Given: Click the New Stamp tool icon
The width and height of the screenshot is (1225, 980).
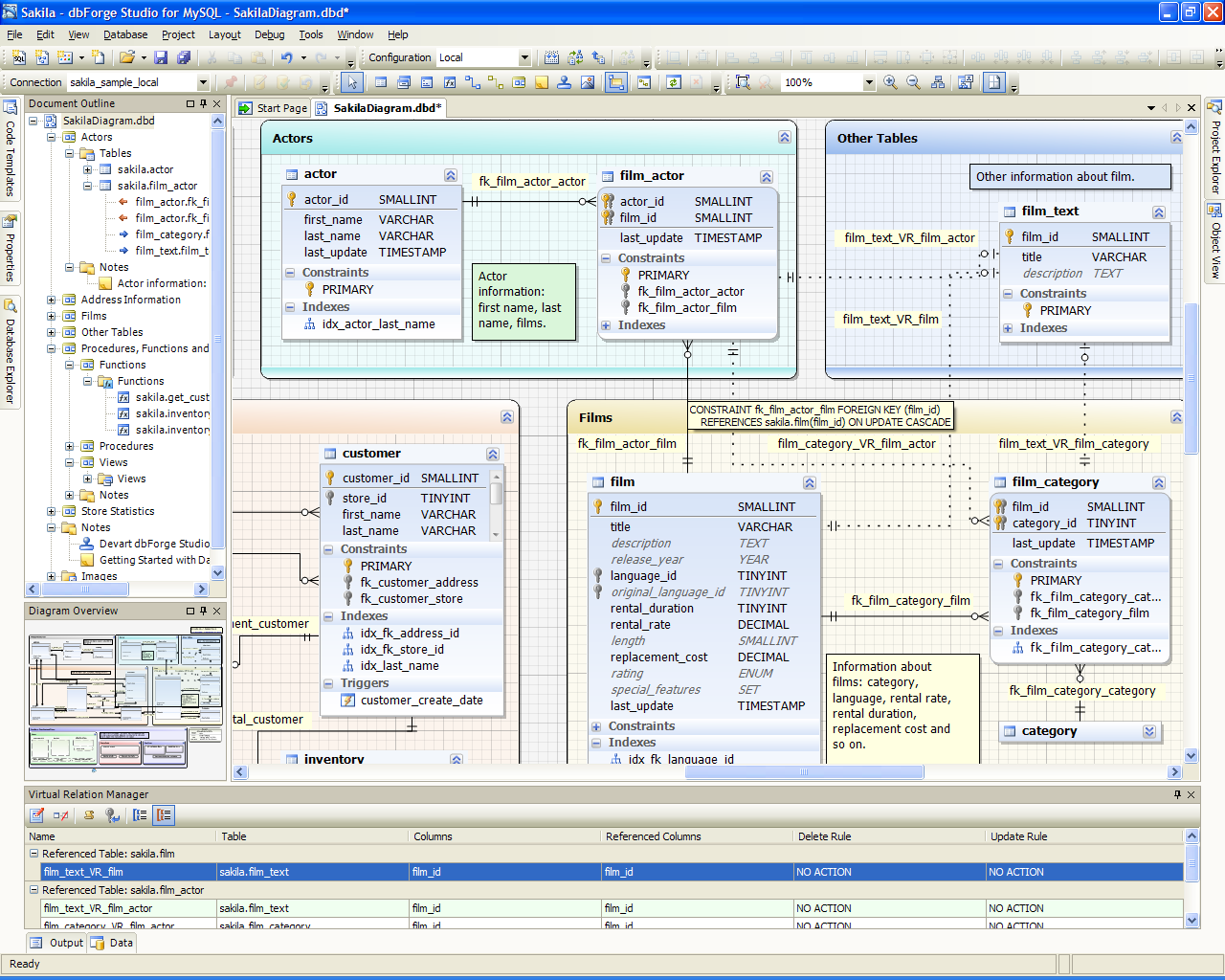Looking at the screenshot, I should tap(565, 82).
